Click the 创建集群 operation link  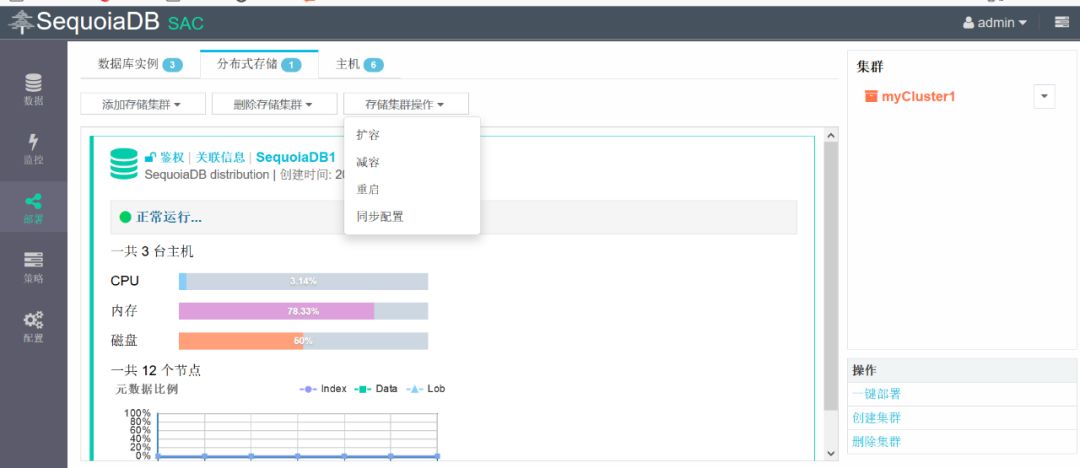876,418
